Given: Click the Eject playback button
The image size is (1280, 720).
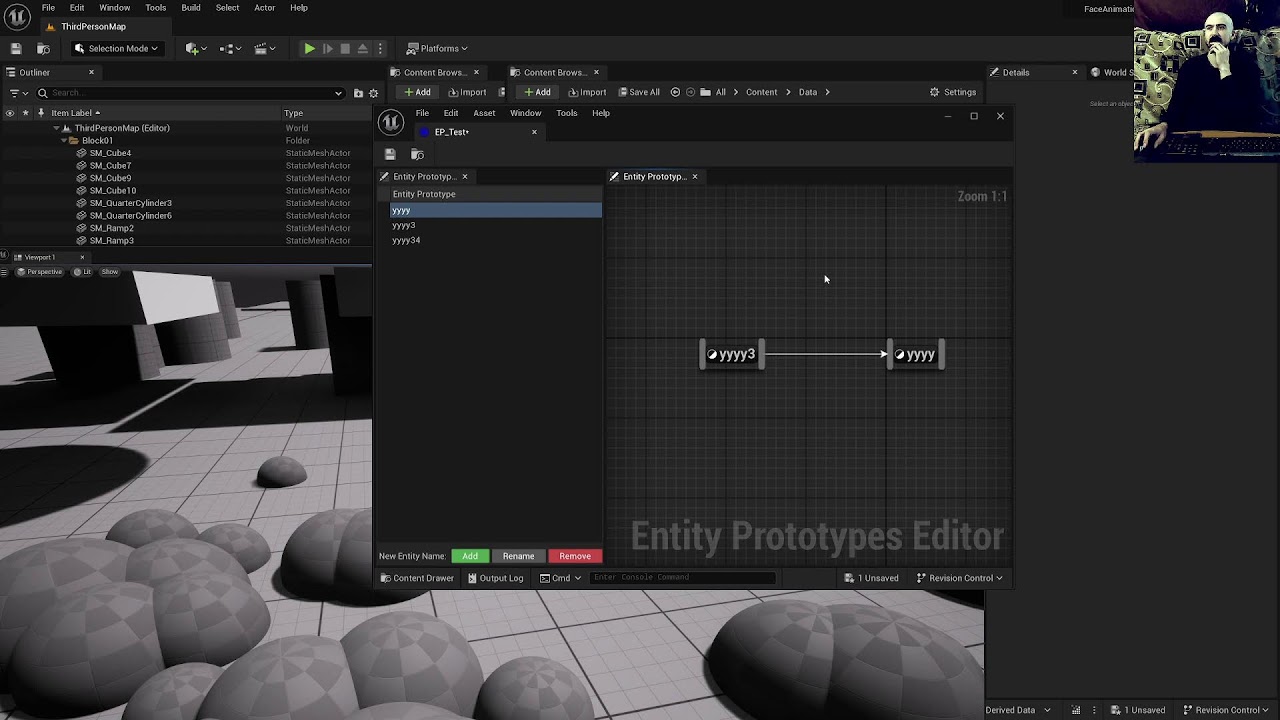Looking at the screenshot, I should (362, 48).
